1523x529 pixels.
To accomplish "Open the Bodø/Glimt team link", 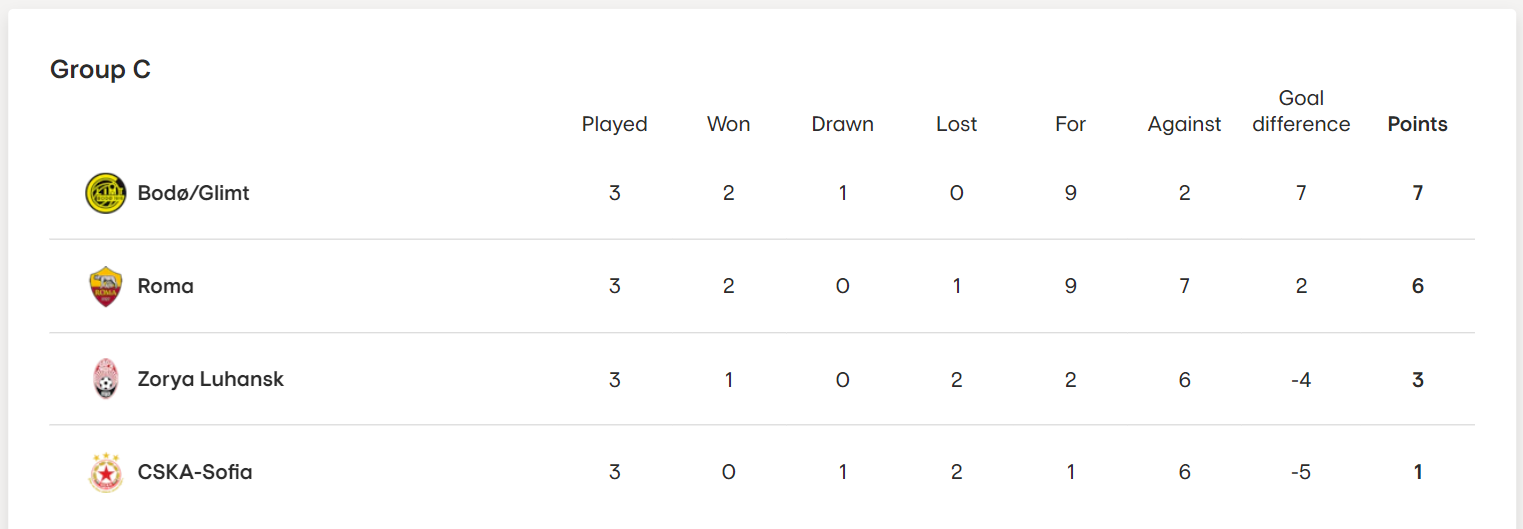I will click(x=194, y=193).
